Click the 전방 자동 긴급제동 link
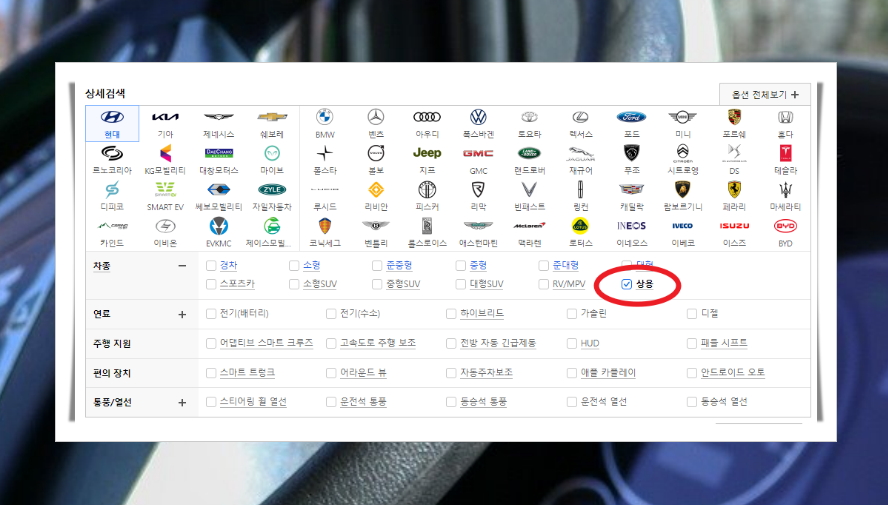 pyautogui.click(x=498, y=343)
